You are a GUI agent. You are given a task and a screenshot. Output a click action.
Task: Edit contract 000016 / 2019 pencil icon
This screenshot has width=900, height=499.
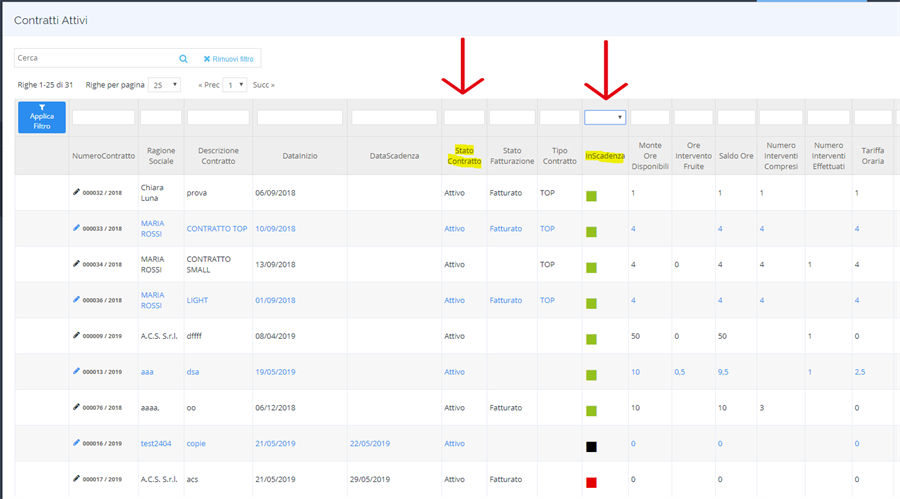76,443
